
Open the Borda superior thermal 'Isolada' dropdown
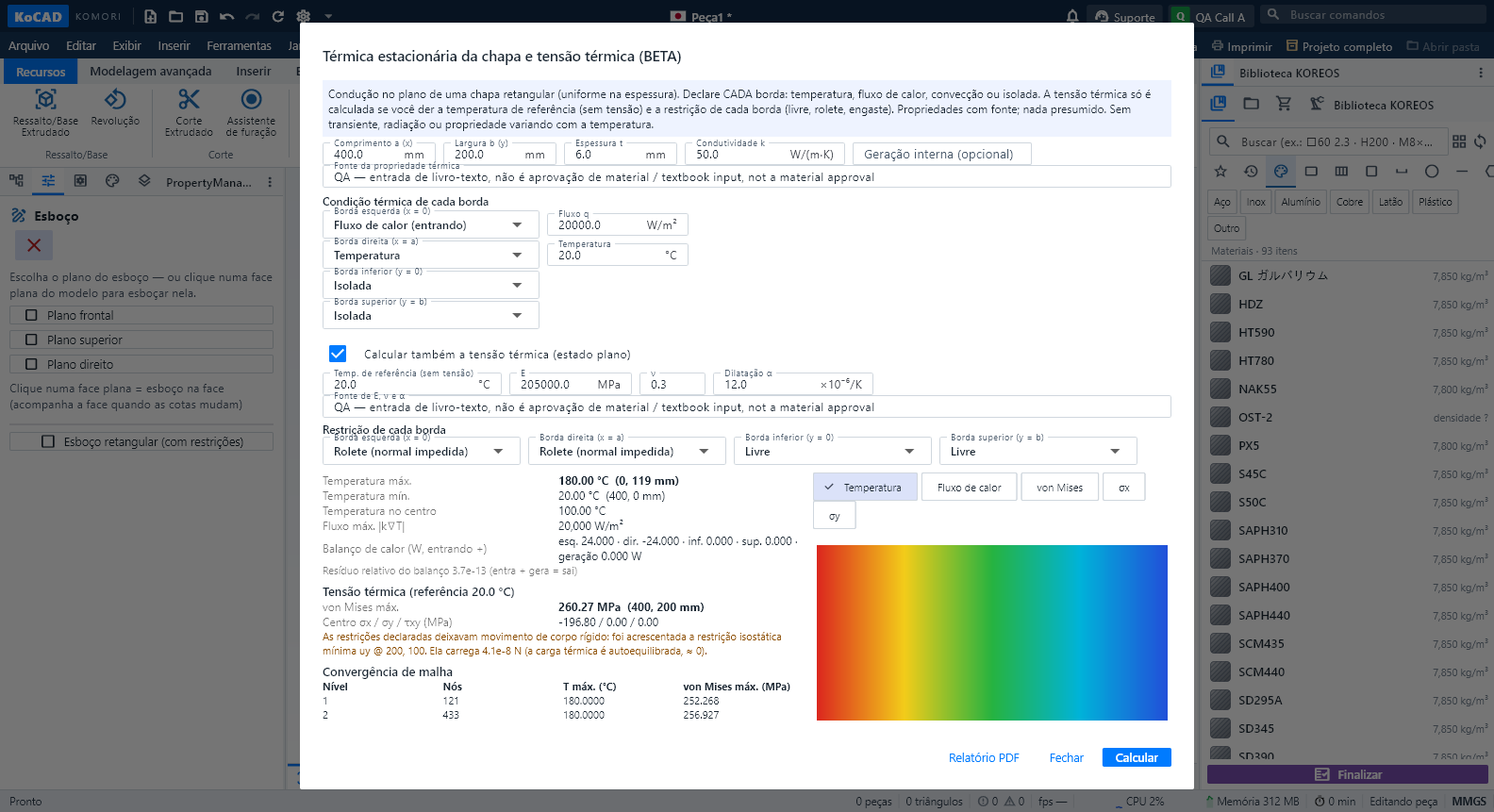[431, 316]
